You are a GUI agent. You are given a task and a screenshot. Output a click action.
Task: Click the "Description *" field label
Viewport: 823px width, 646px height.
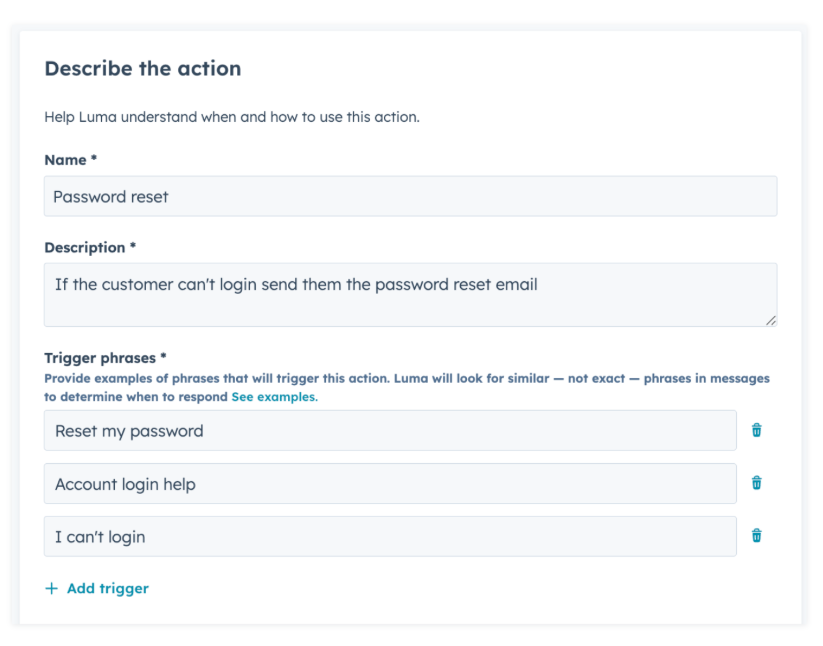[90, 247]
